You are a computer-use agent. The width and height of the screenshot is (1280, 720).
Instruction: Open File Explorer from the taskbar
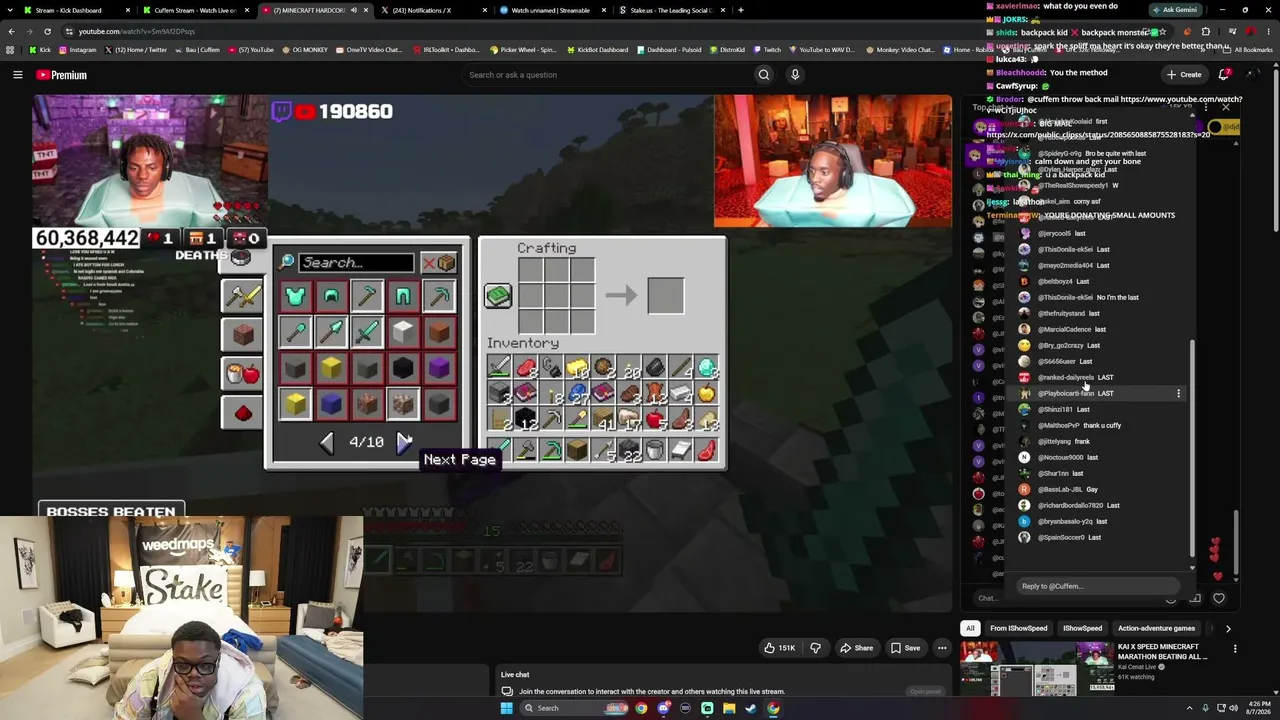(x=729, y=708)
